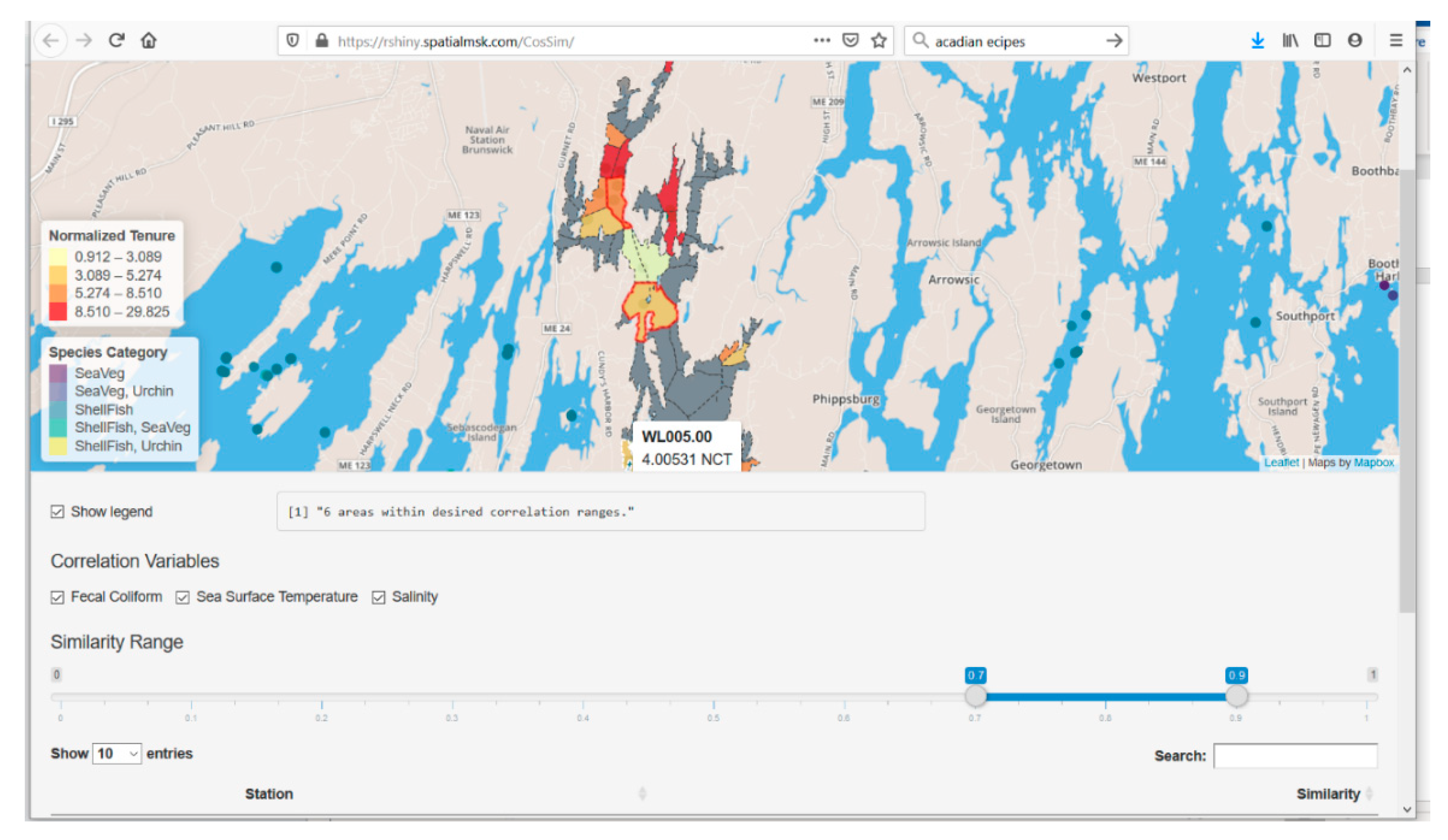
Task: Open the Firefox downloads arrow
Action: pos(1257,41)
